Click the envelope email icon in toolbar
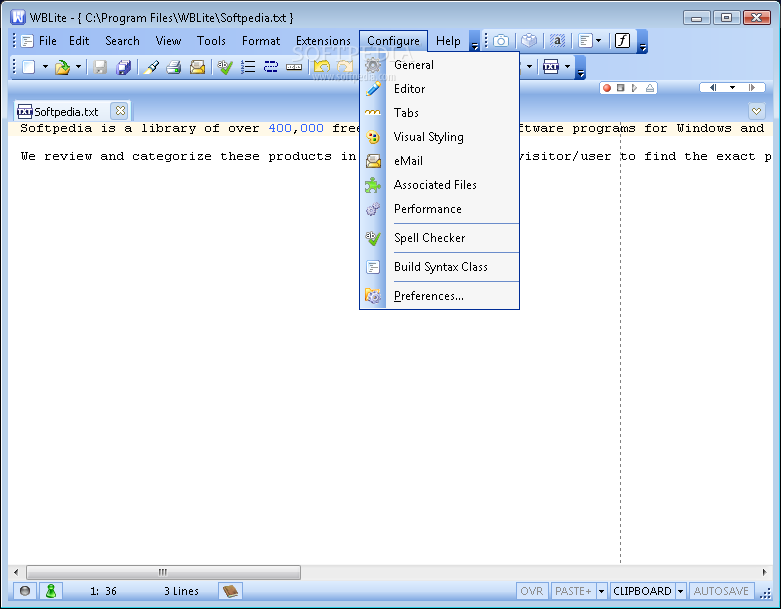Screen dimensions: 781x609 197,67
